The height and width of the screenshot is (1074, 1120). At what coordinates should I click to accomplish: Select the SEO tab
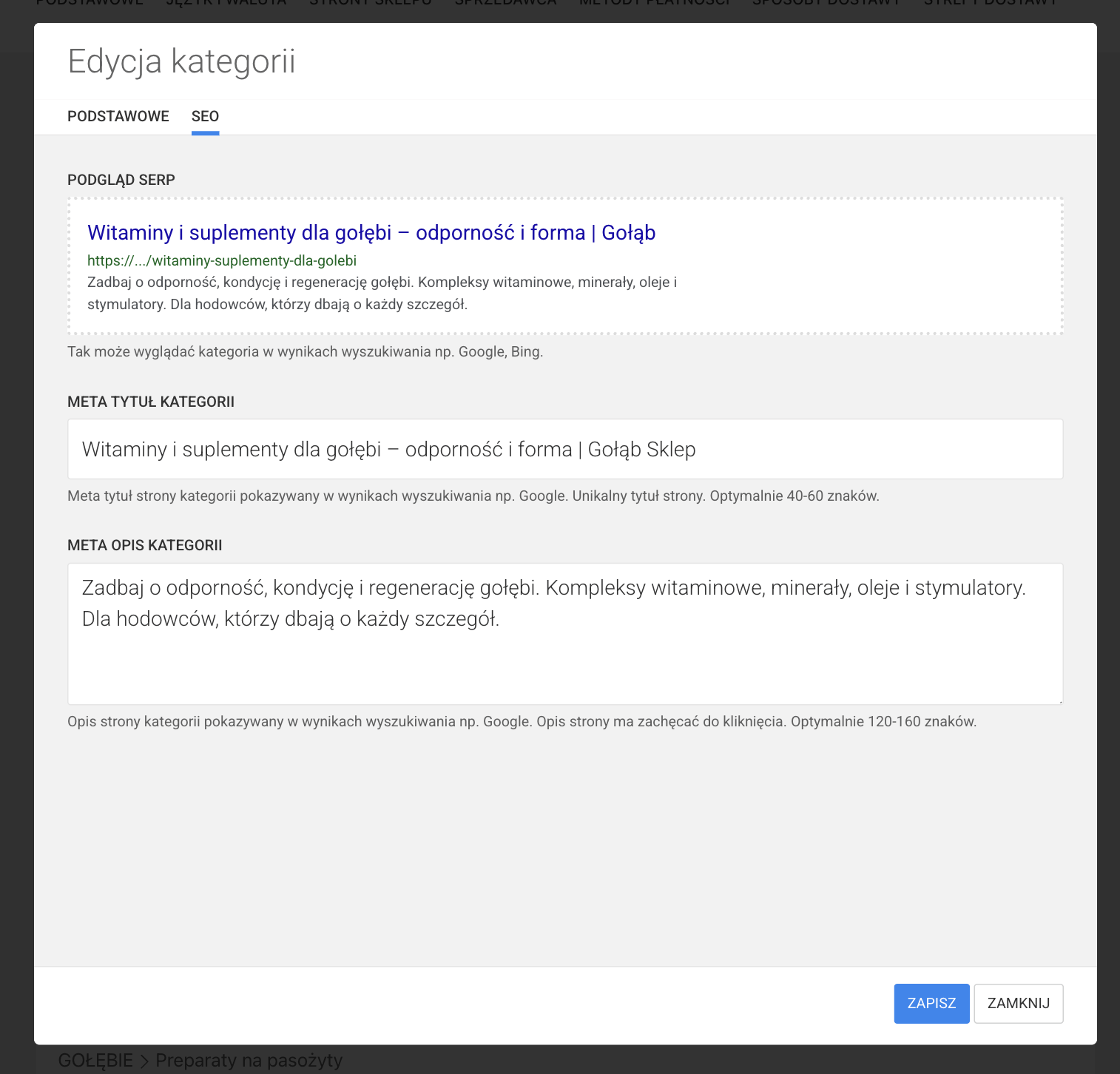(205, 116)
